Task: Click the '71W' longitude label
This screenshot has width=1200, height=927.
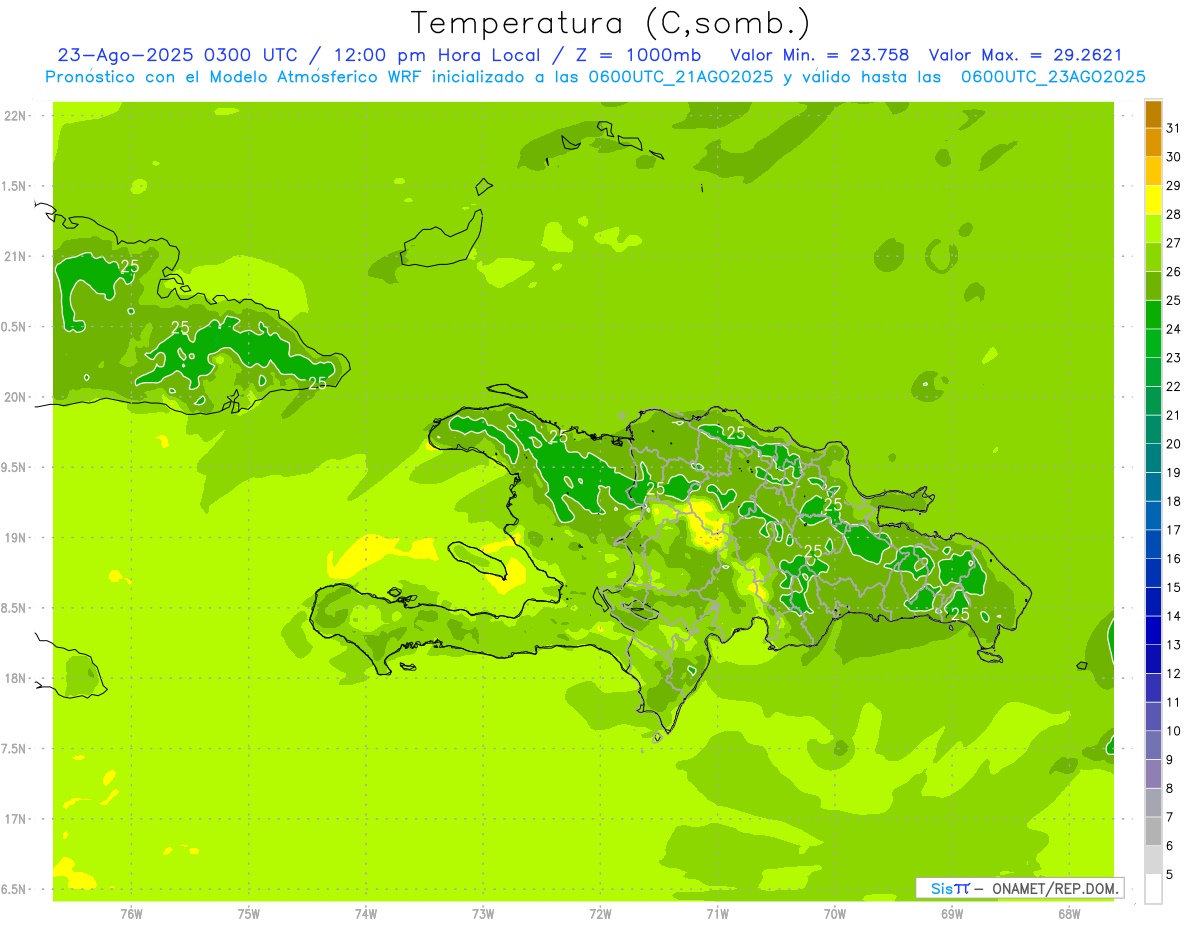Action: coord(717,914)
